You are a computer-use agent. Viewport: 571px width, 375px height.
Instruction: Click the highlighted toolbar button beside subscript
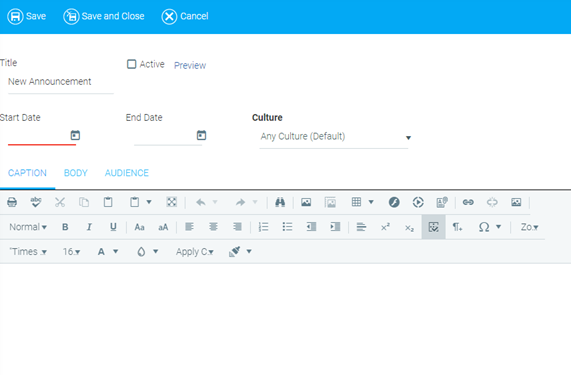[433, 227]
